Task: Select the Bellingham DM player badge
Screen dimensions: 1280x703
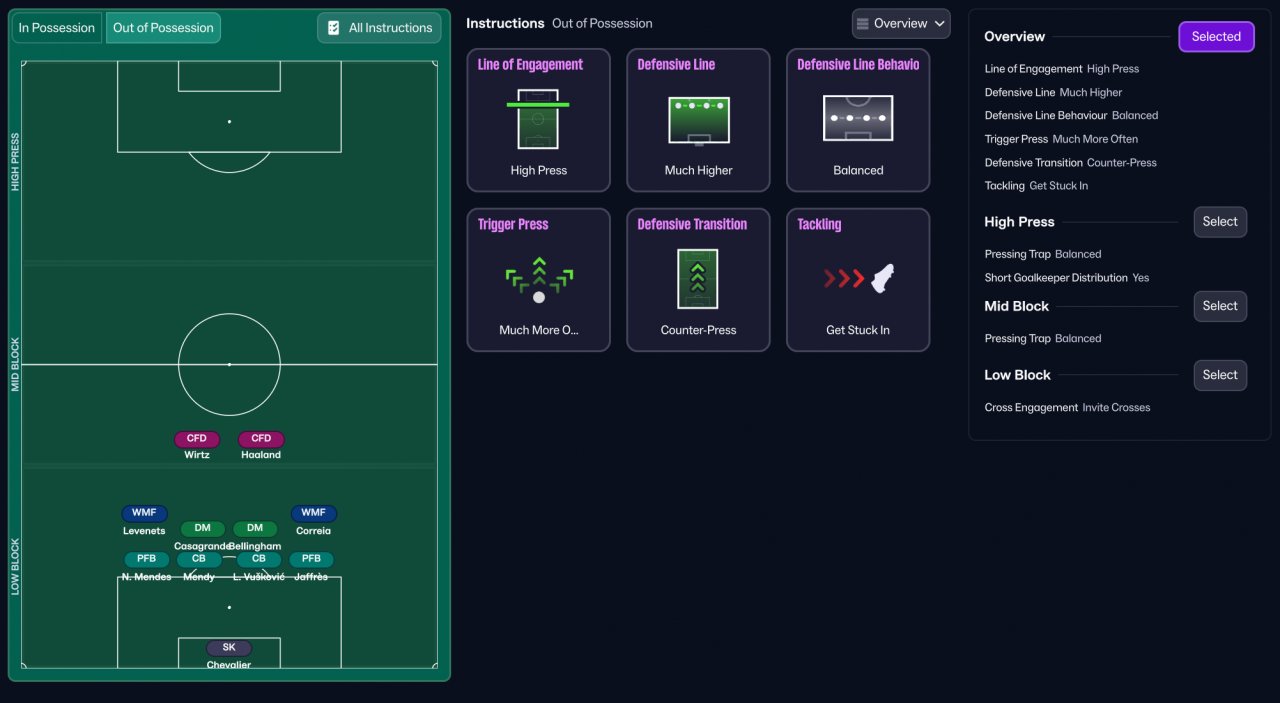Action: [255, 529]
